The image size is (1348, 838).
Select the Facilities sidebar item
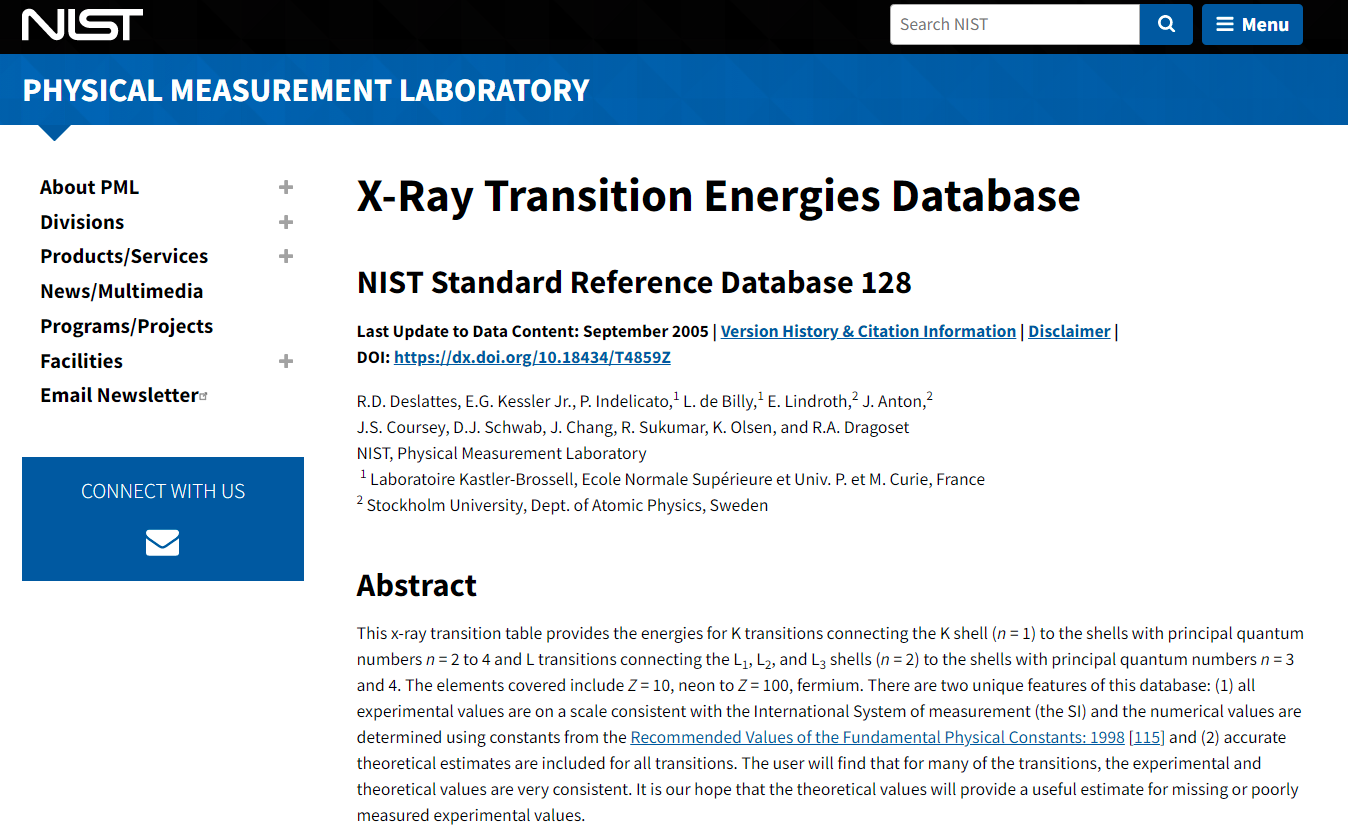click(x=81, y=361)
